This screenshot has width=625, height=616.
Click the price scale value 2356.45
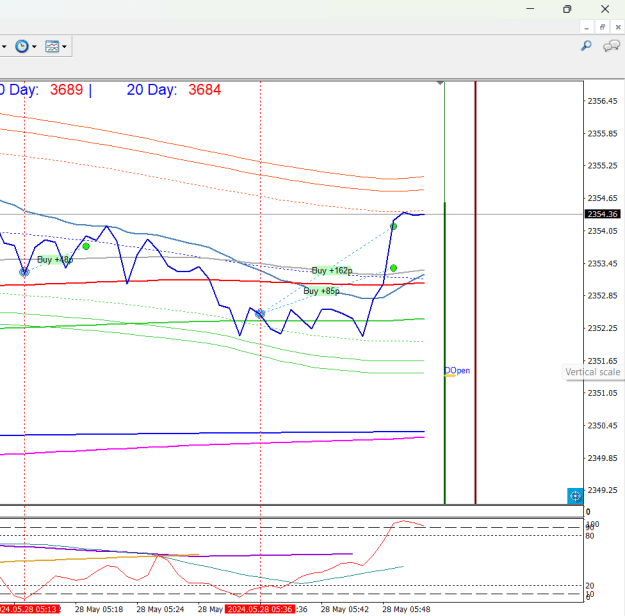click(602, 101)
